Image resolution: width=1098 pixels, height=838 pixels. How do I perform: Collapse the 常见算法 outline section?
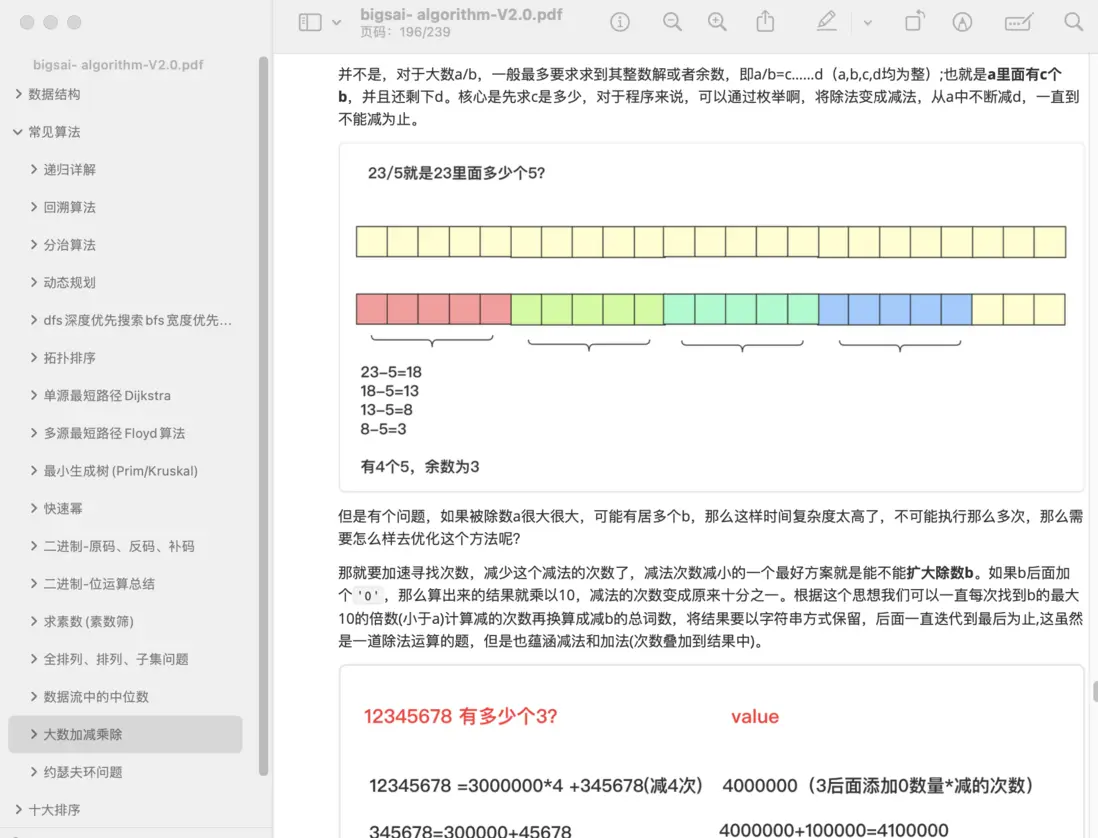[x=18, y=132]
